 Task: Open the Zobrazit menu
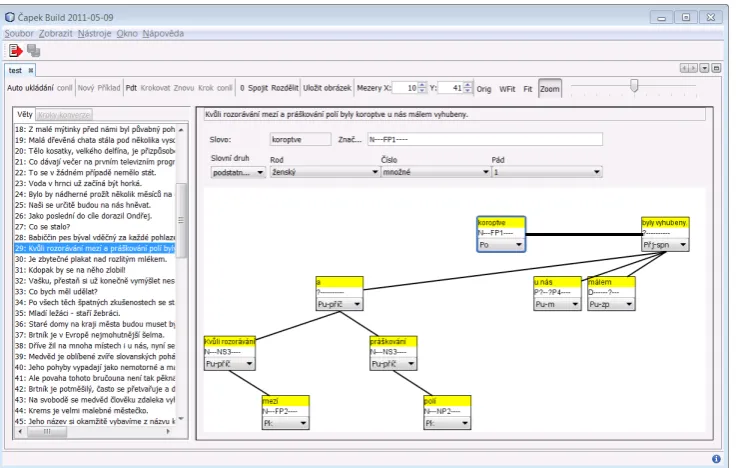[55, 33]
